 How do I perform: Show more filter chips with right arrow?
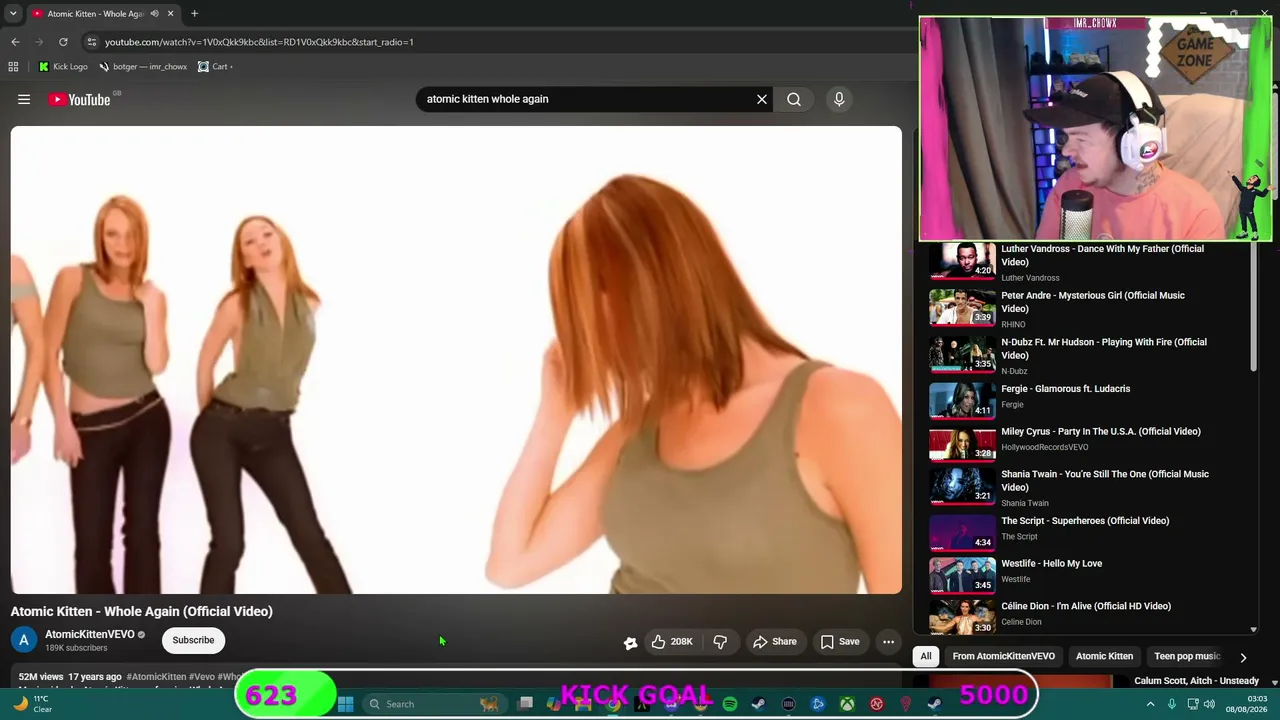[1243, 657]
